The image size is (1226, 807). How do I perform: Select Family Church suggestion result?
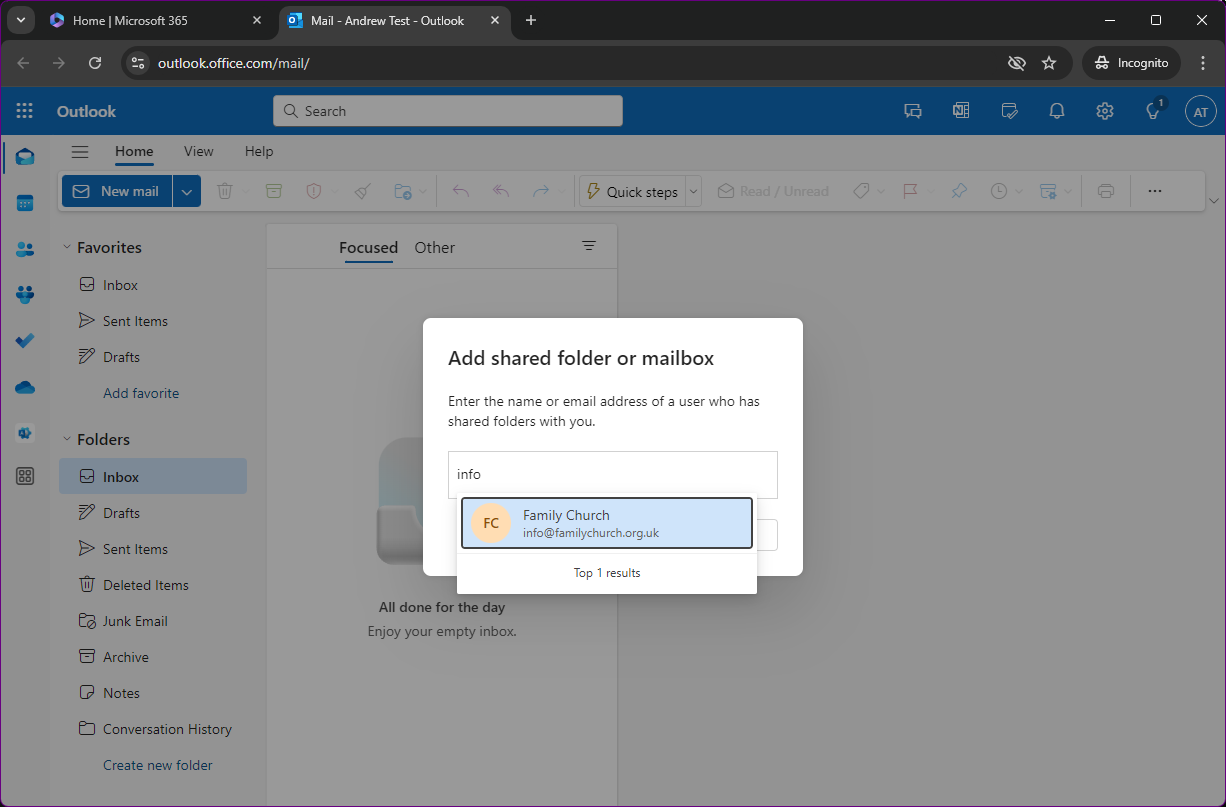pyautogui.click(x=607, y=523)
